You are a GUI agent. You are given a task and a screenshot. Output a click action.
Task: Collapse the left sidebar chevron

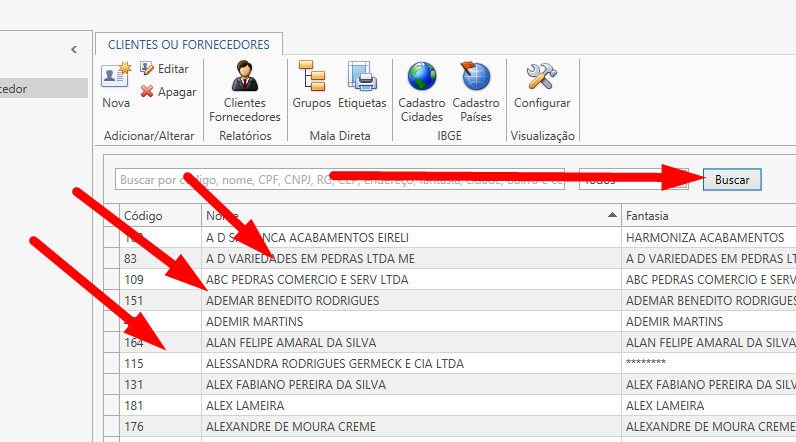(74, 49)
